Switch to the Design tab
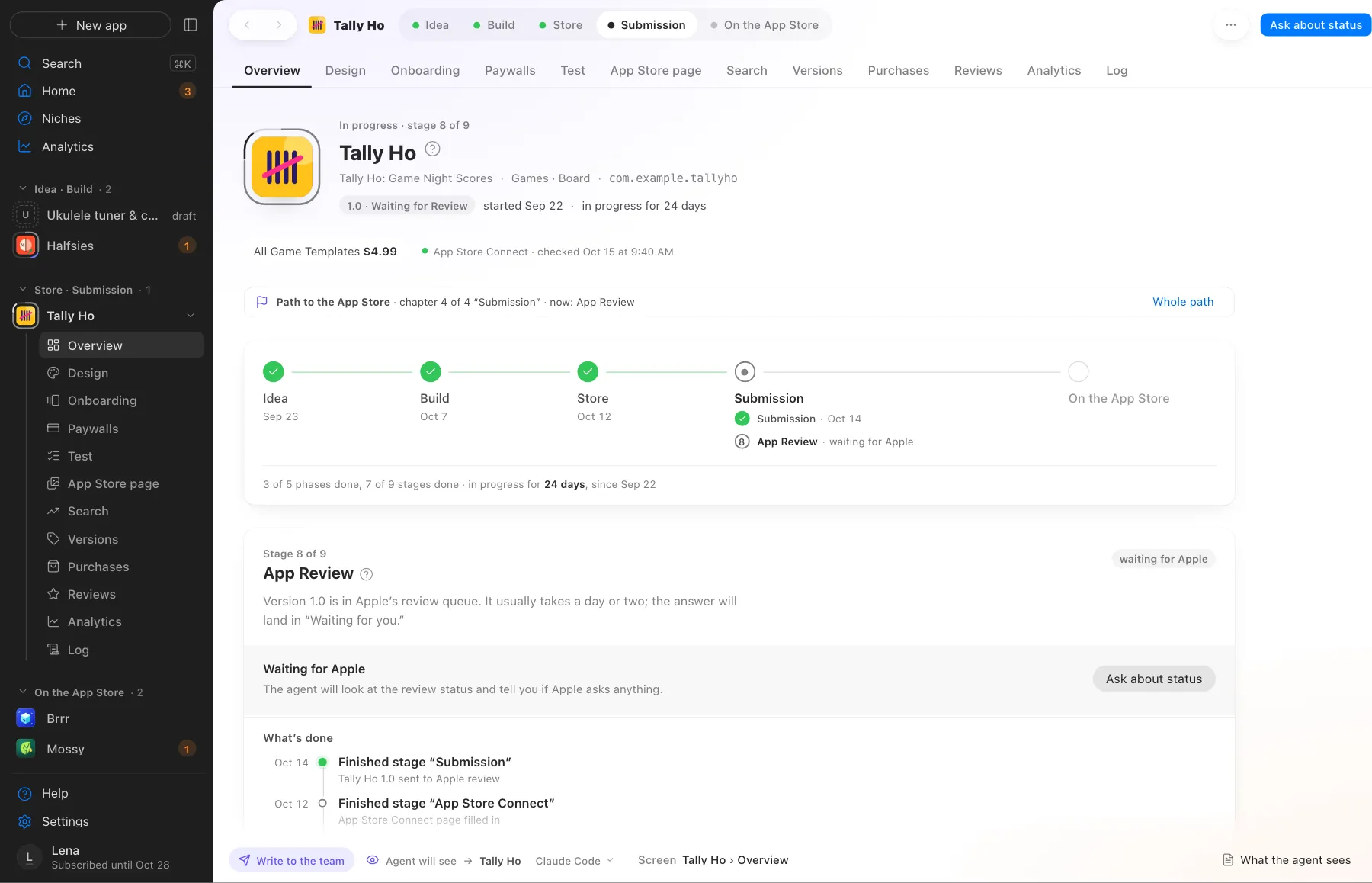This screenshot has height=883, width=1372. (x=345, y=71)
